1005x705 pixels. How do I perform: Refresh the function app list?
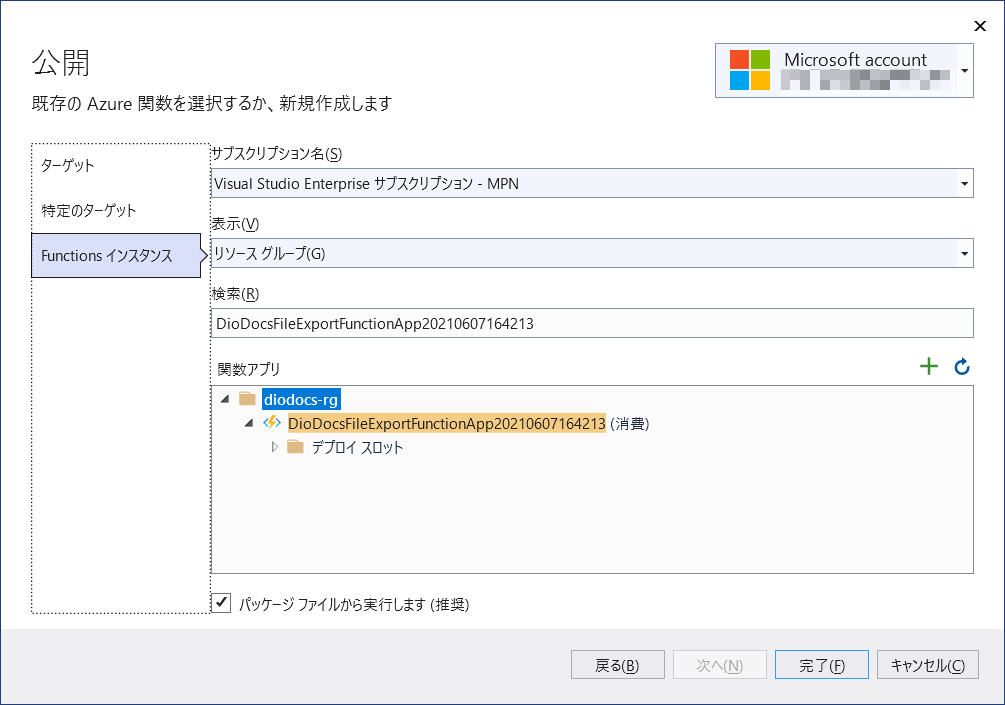point(961,367)
